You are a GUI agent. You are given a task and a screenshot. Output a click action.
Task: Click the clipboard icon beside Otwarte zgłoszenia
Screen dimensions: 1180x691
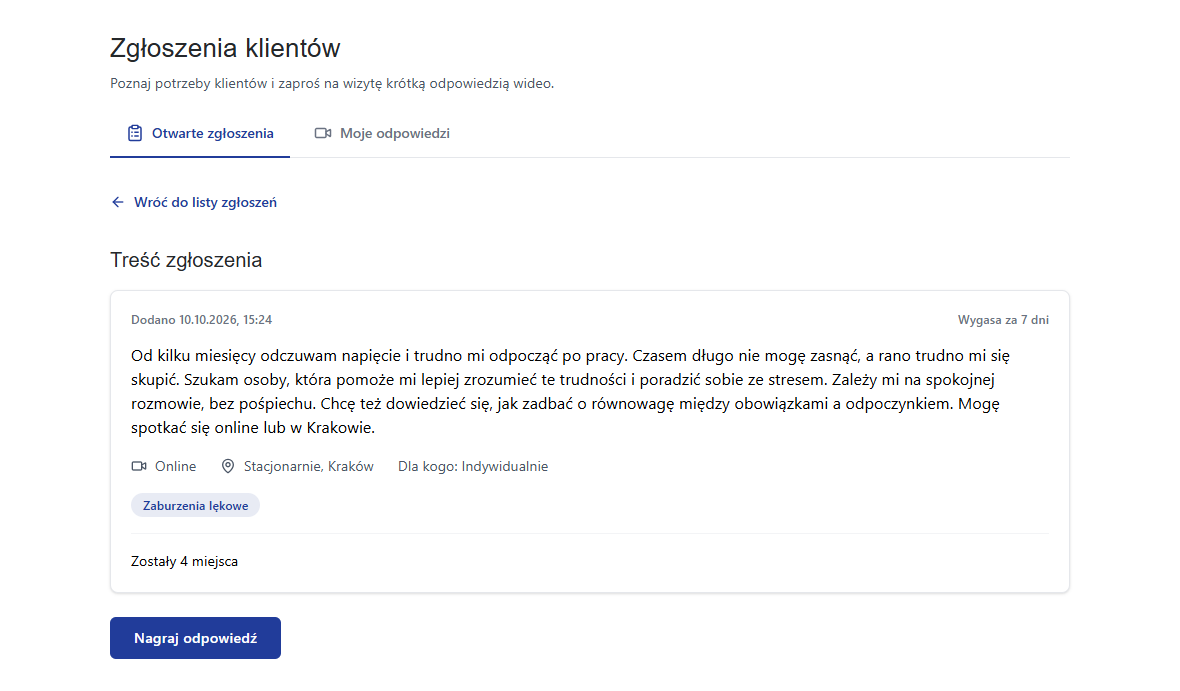point(135,133)
